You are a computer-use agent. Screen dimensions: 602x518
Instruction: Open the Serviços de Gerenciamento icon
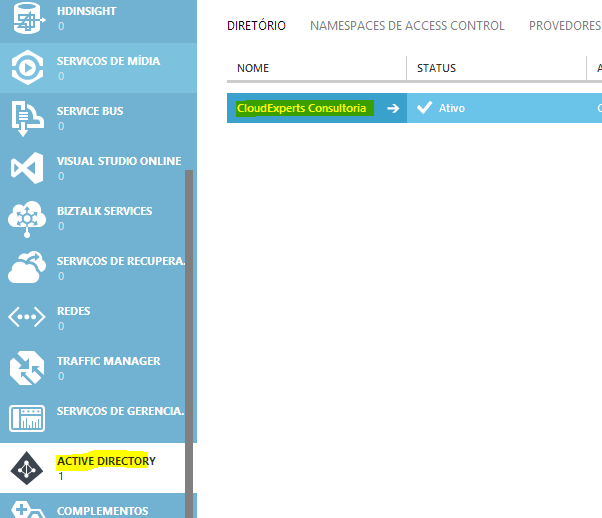(x=27, y=418)
